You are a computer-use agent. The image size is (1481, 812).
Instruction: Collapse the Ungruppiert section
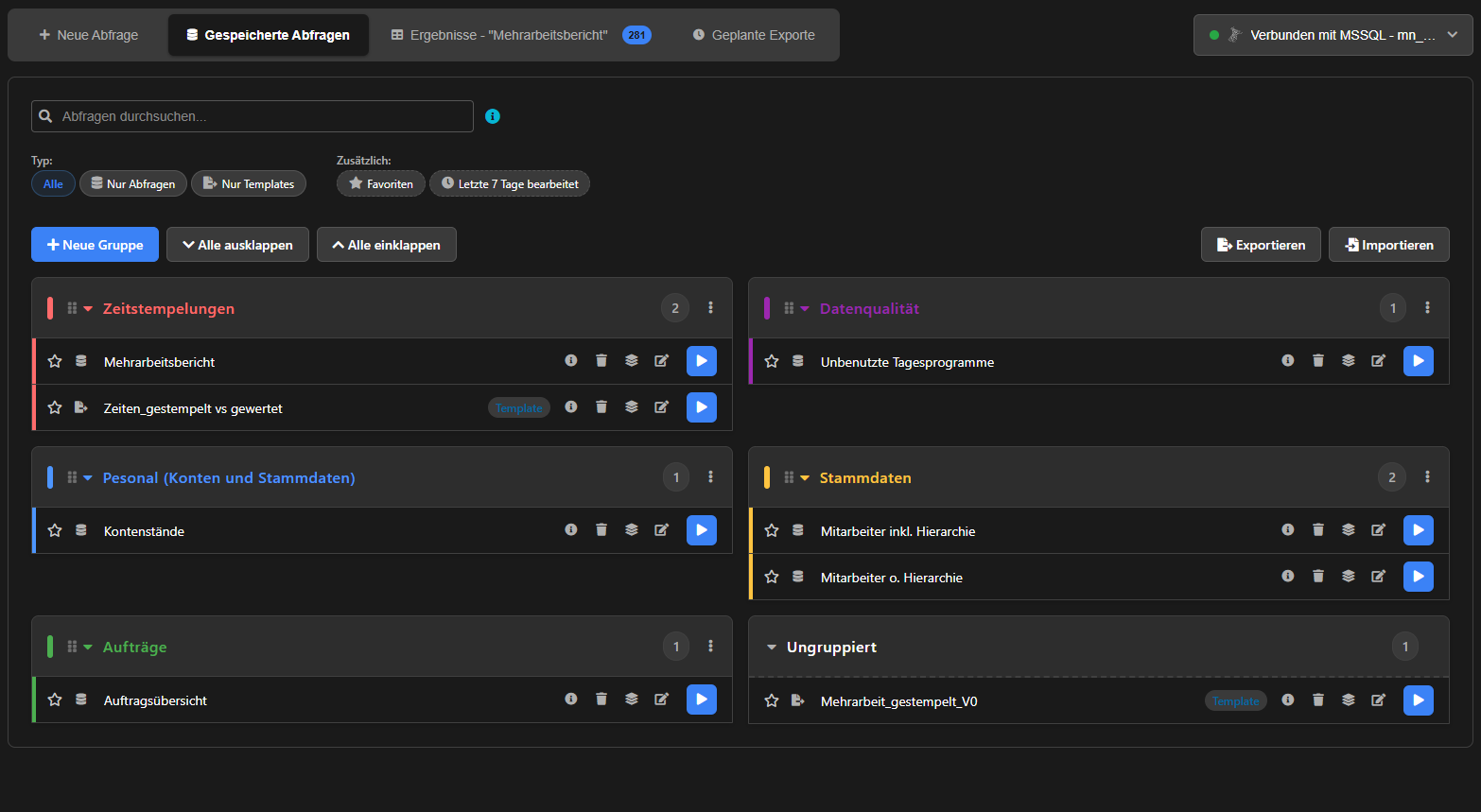(x=772, y=648)
